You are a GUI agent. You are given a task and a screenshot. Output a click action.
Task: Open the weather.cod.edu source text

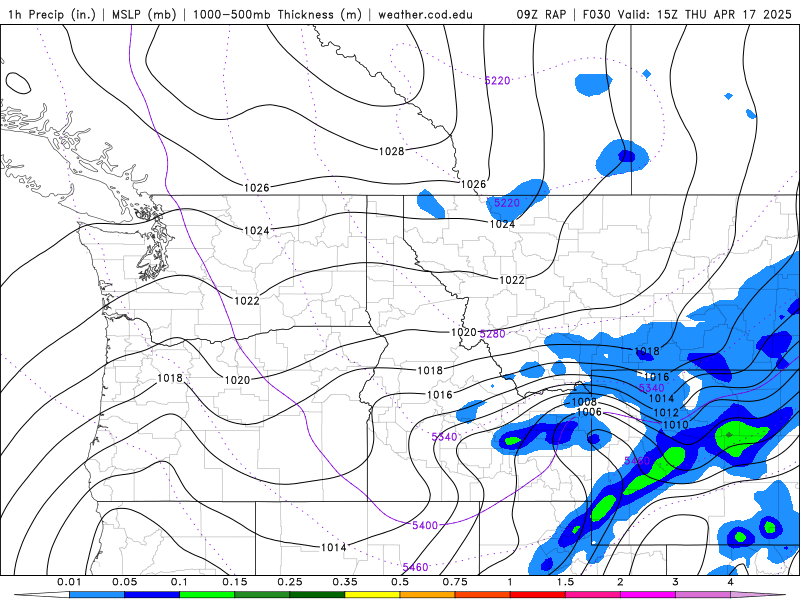point(425,15)
